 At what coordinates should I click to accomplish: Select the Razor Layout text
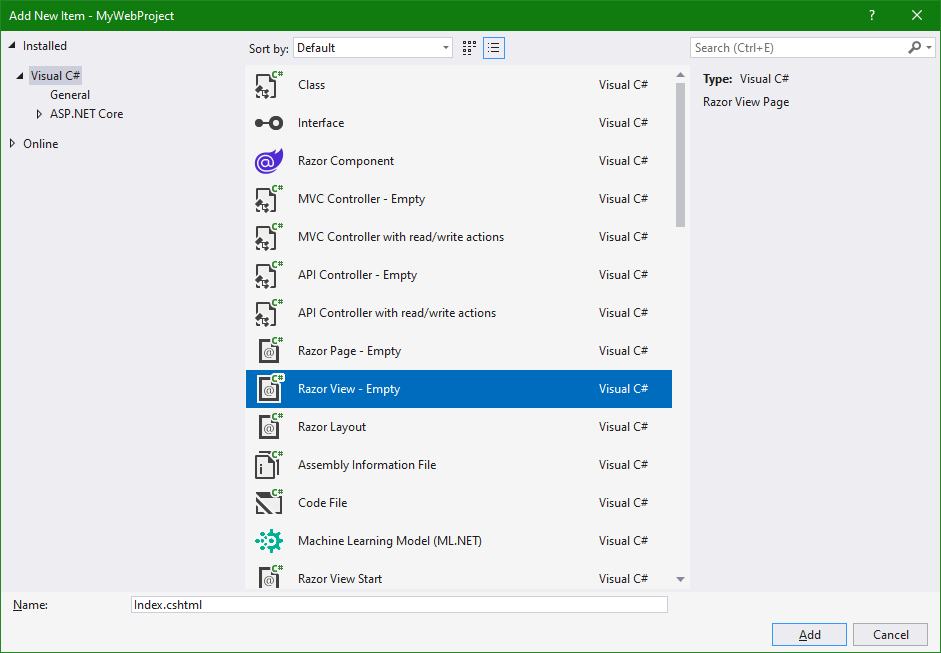(332, 427)
